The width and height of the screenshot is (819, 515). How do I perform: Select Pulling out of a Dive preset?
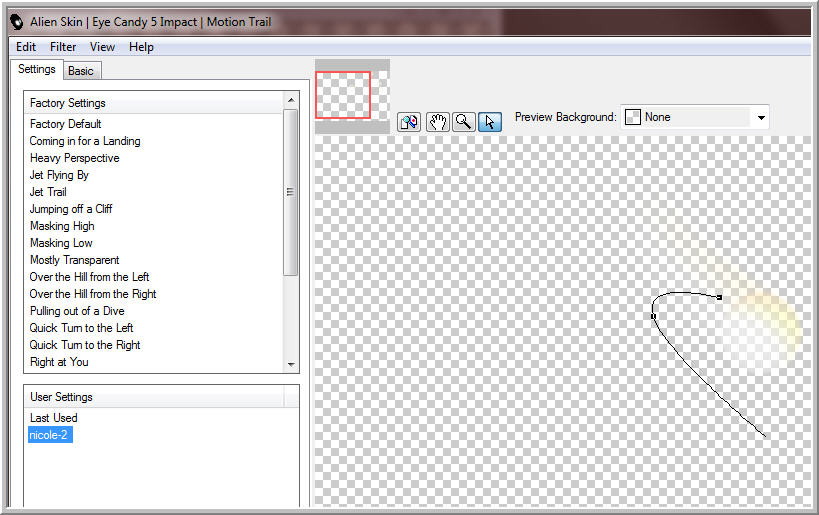(77, 311)
